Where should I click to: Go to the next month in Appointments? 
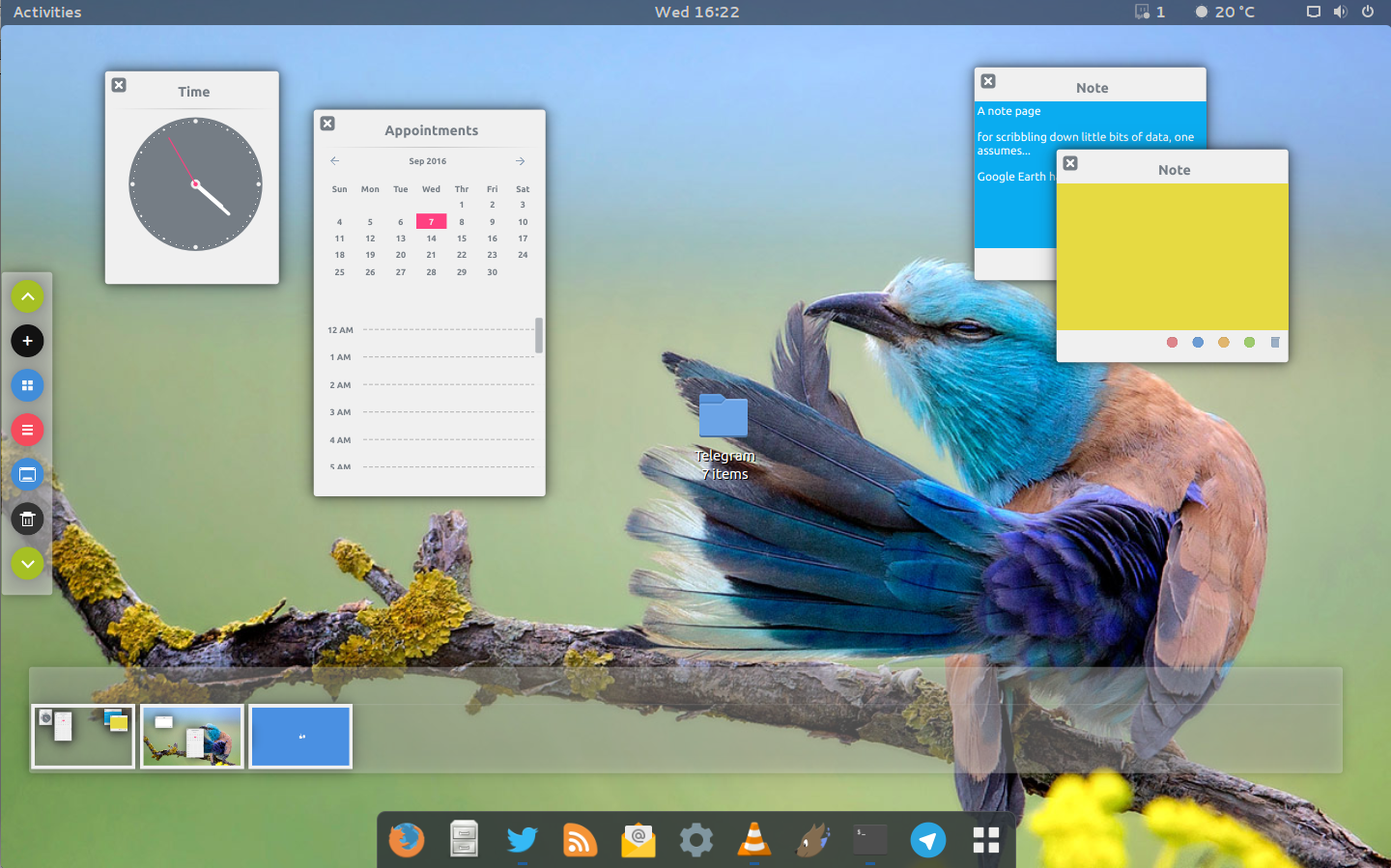[520, 161]
